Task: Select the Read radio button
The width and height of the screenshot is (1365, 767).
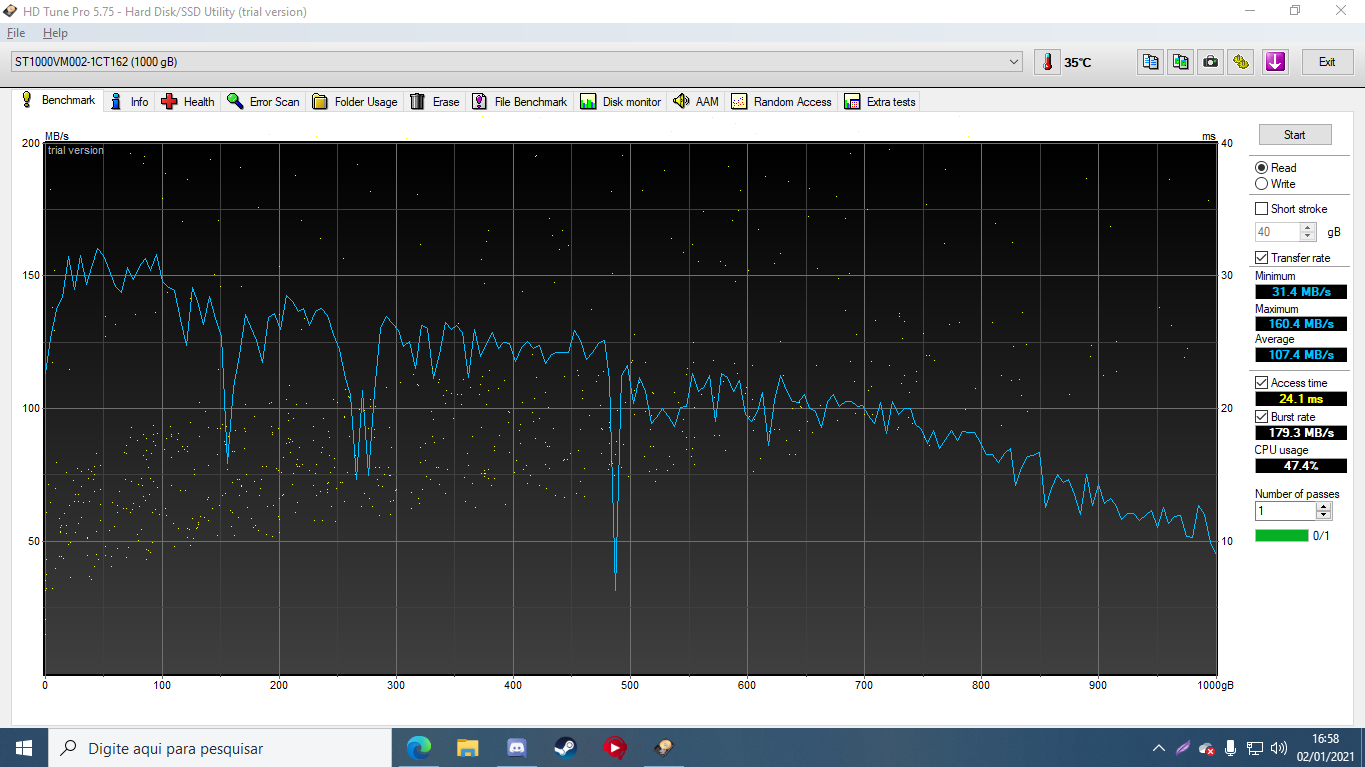Action: [1262, 168]
